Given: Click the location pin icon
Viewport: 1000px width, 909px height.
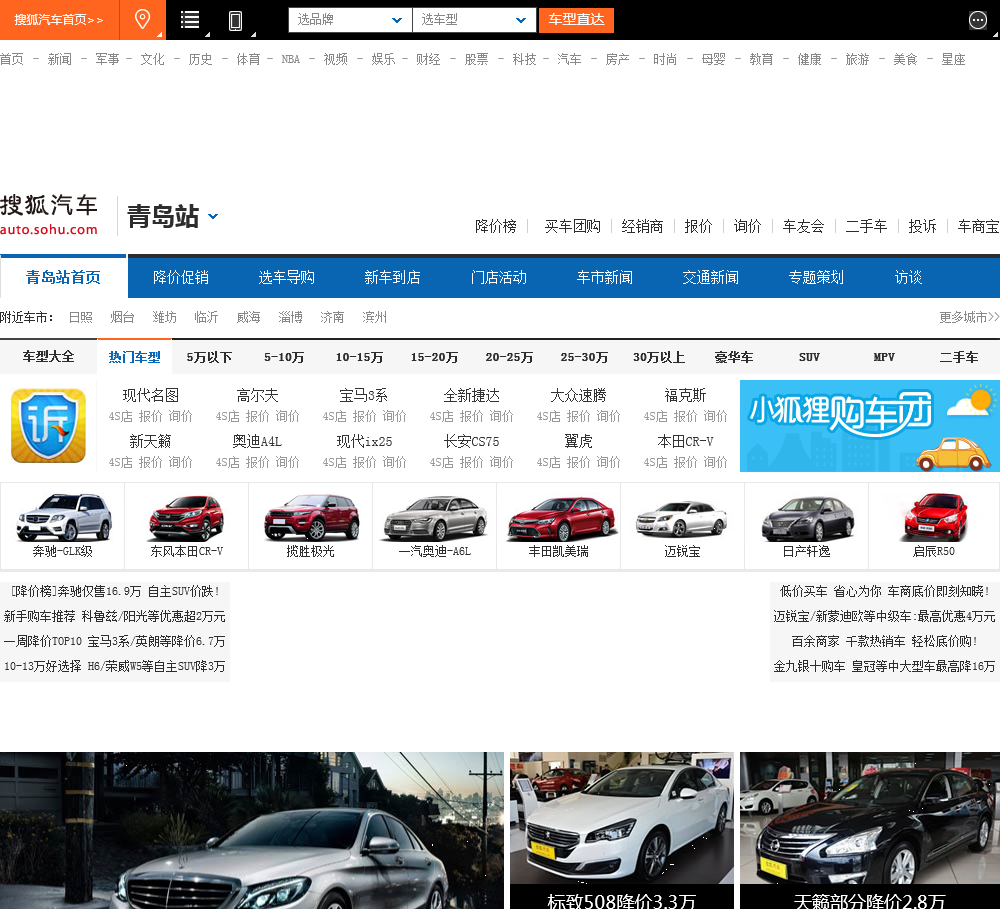Looking at the screenshot, I should click(x=143, y=19).
